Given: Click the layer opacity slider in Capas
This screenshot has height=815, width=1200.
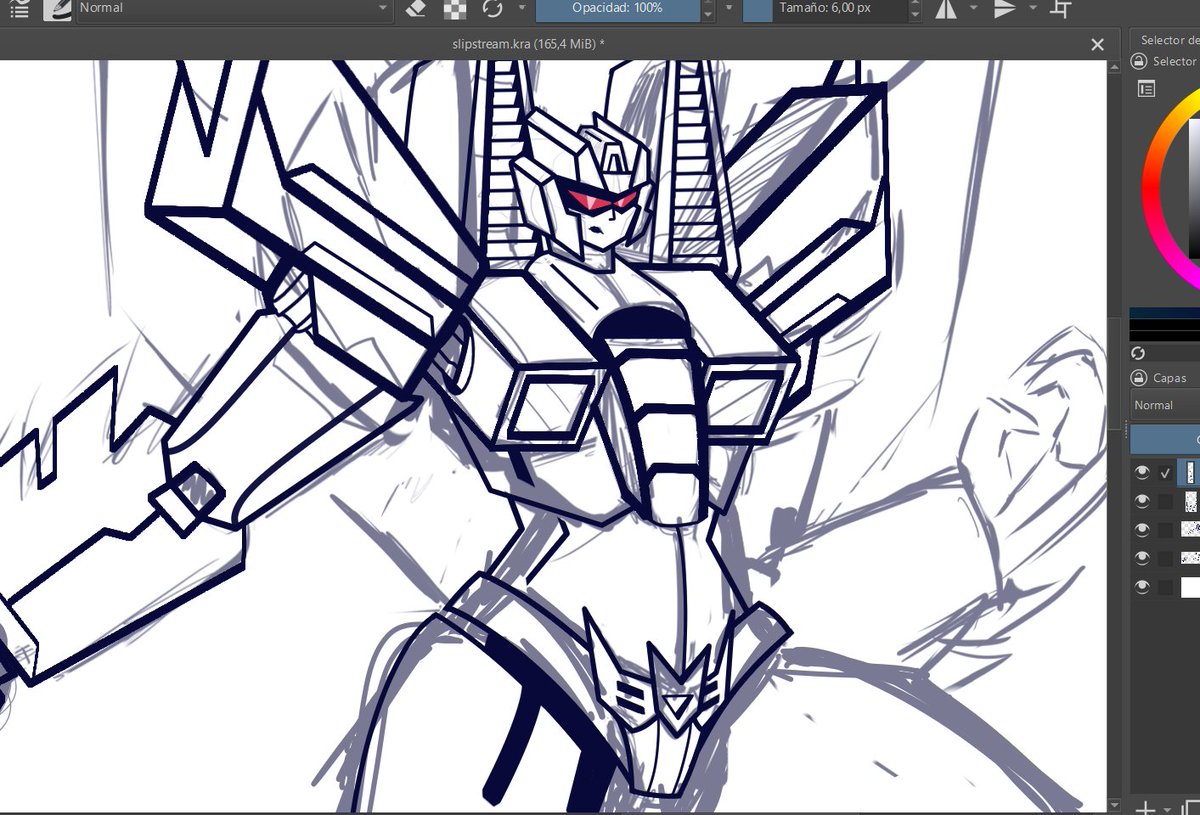Looking at the screenshot, I should click(x=1165, y=439).
